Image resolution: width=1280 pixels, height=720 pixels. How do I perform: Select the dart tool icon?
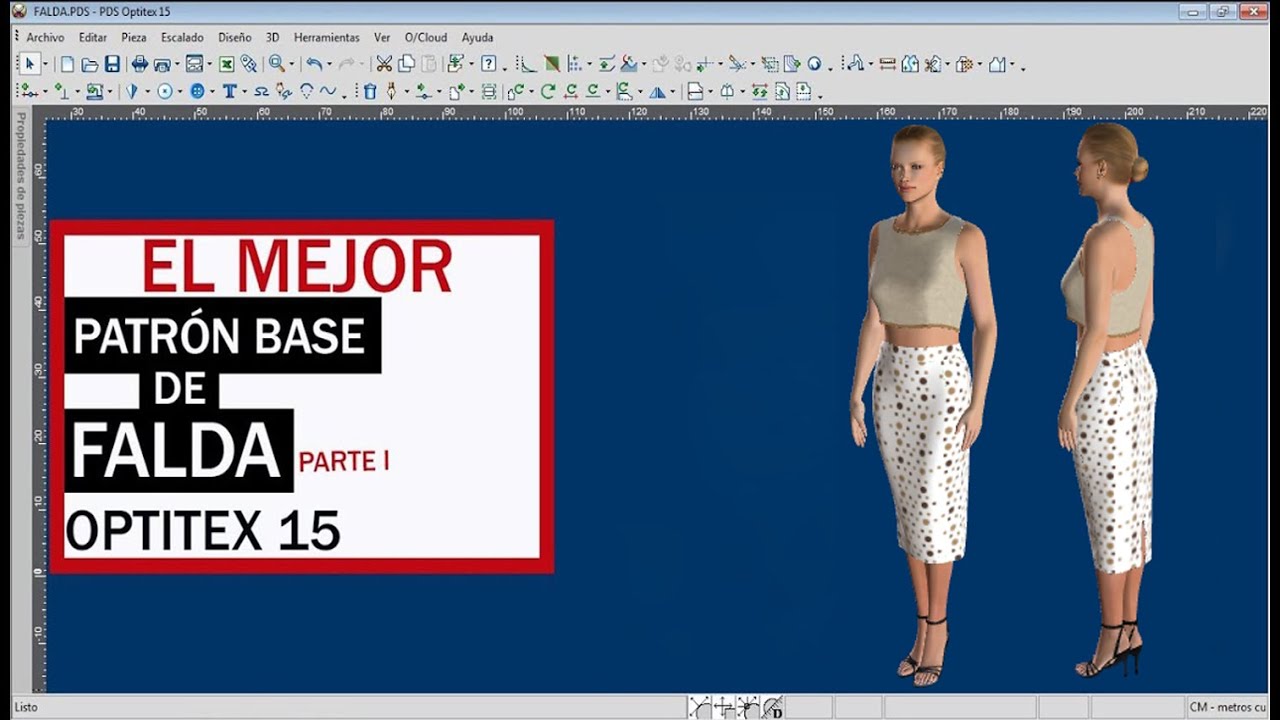click(131, 91)
